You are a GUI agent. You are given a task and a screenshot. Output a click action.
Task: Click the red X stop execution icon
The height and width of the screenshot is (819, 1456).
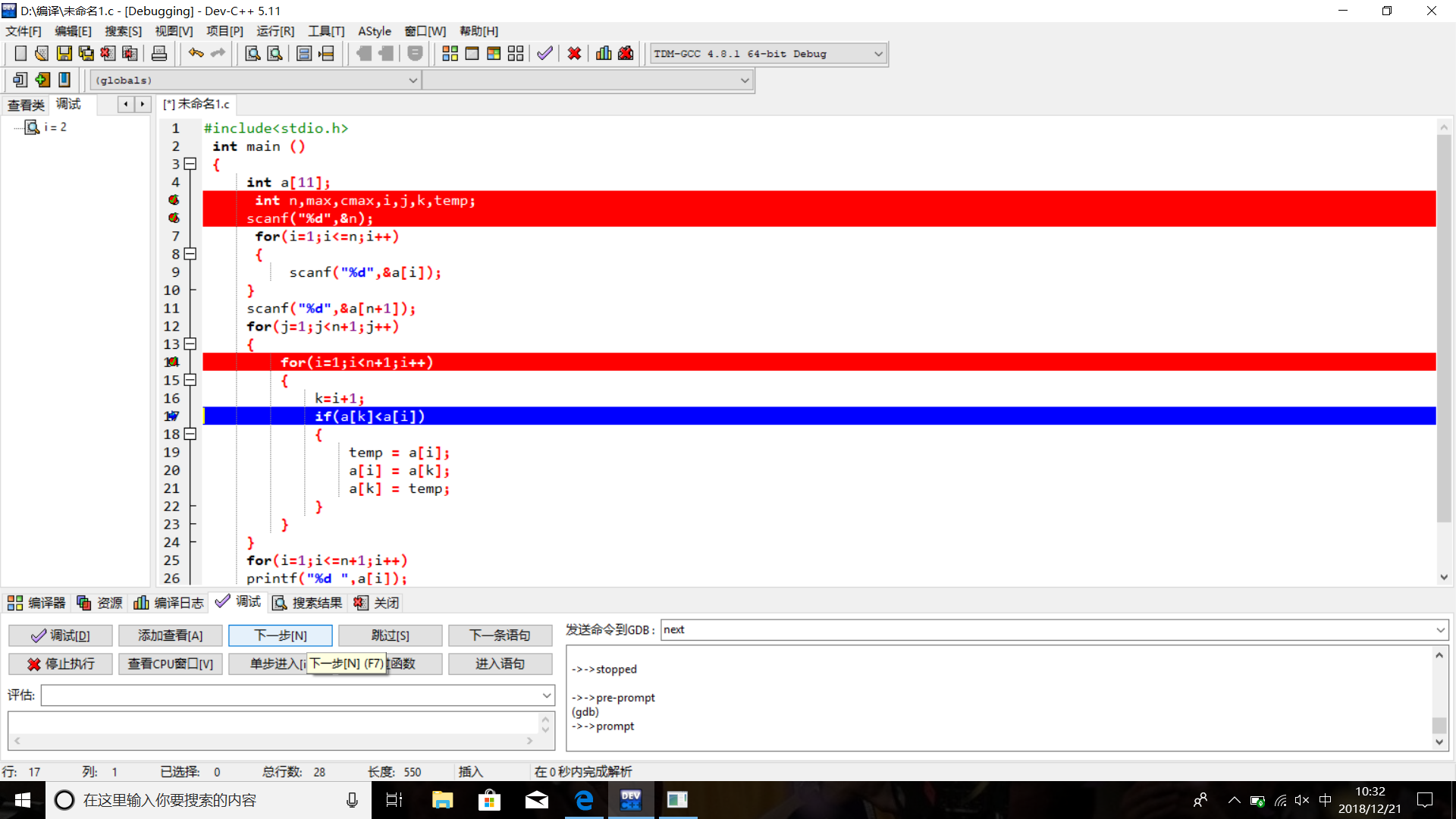click(x=574, y=54)
